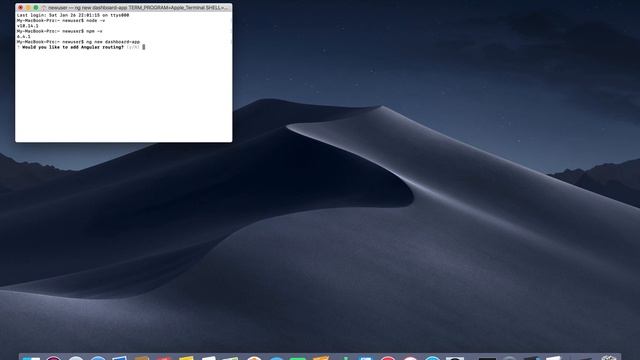The image size is (640, 360).
Task: Click the blinking cursor after the routing prompt
Action: pyautogui.click(x=144, y=47)
